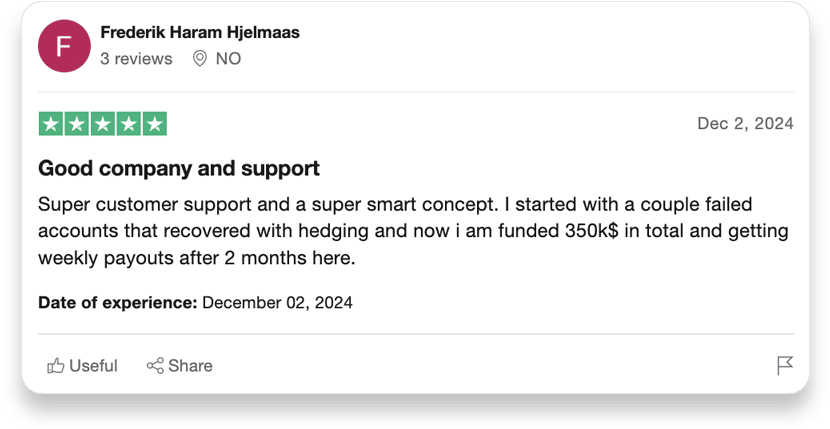Click the Dec 2, 2024 date

(x=745, y=123)
